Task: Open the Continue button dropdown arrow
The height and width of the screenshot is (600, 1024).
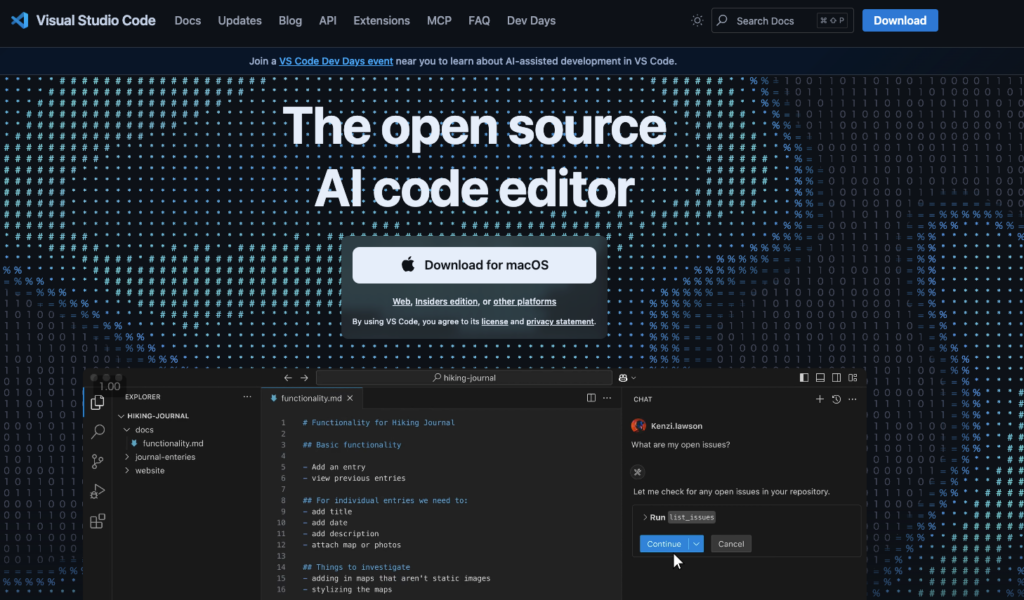Action: pos(696,544)
